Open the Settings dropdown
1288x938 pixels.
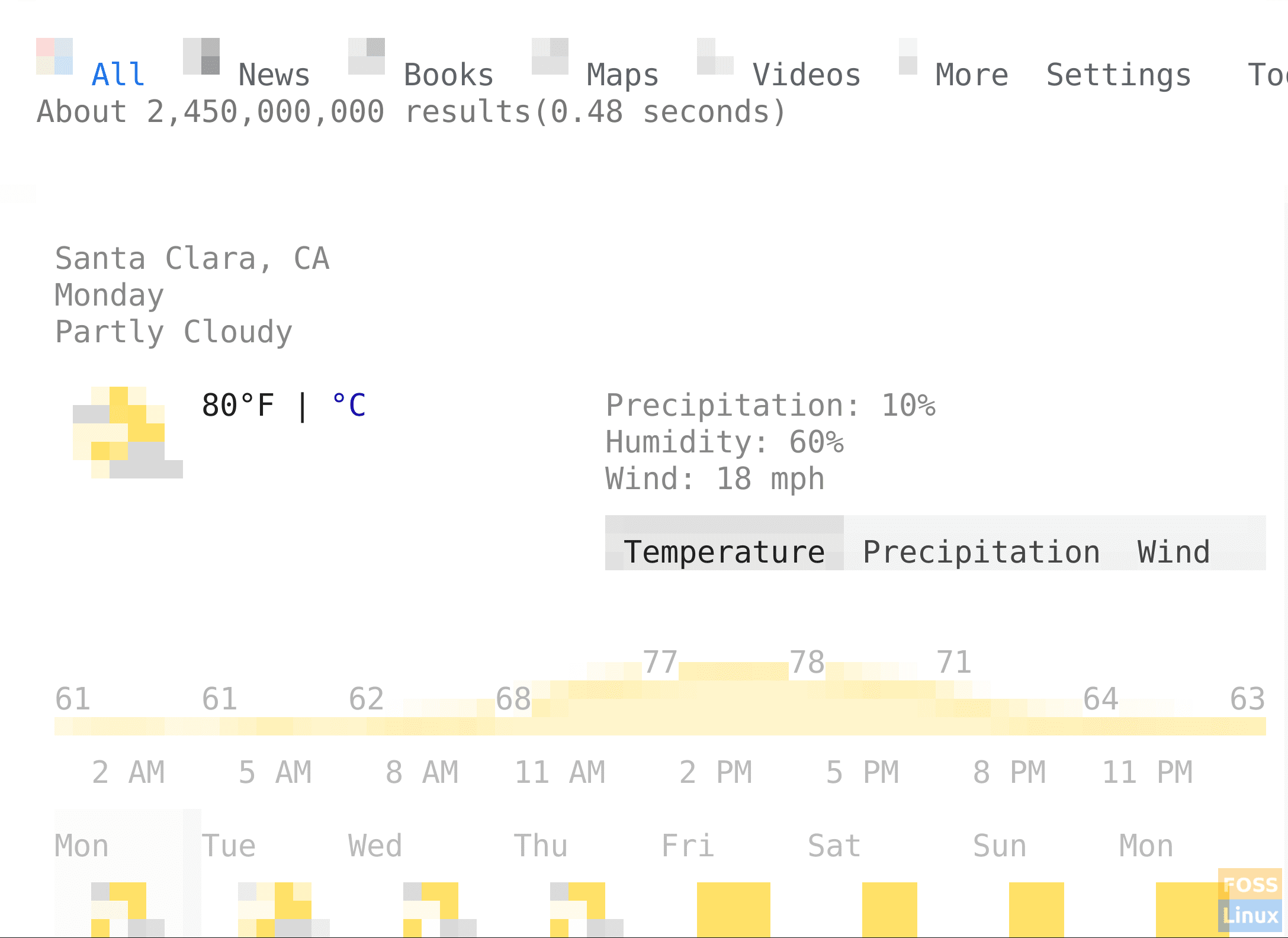[1119, 75]
